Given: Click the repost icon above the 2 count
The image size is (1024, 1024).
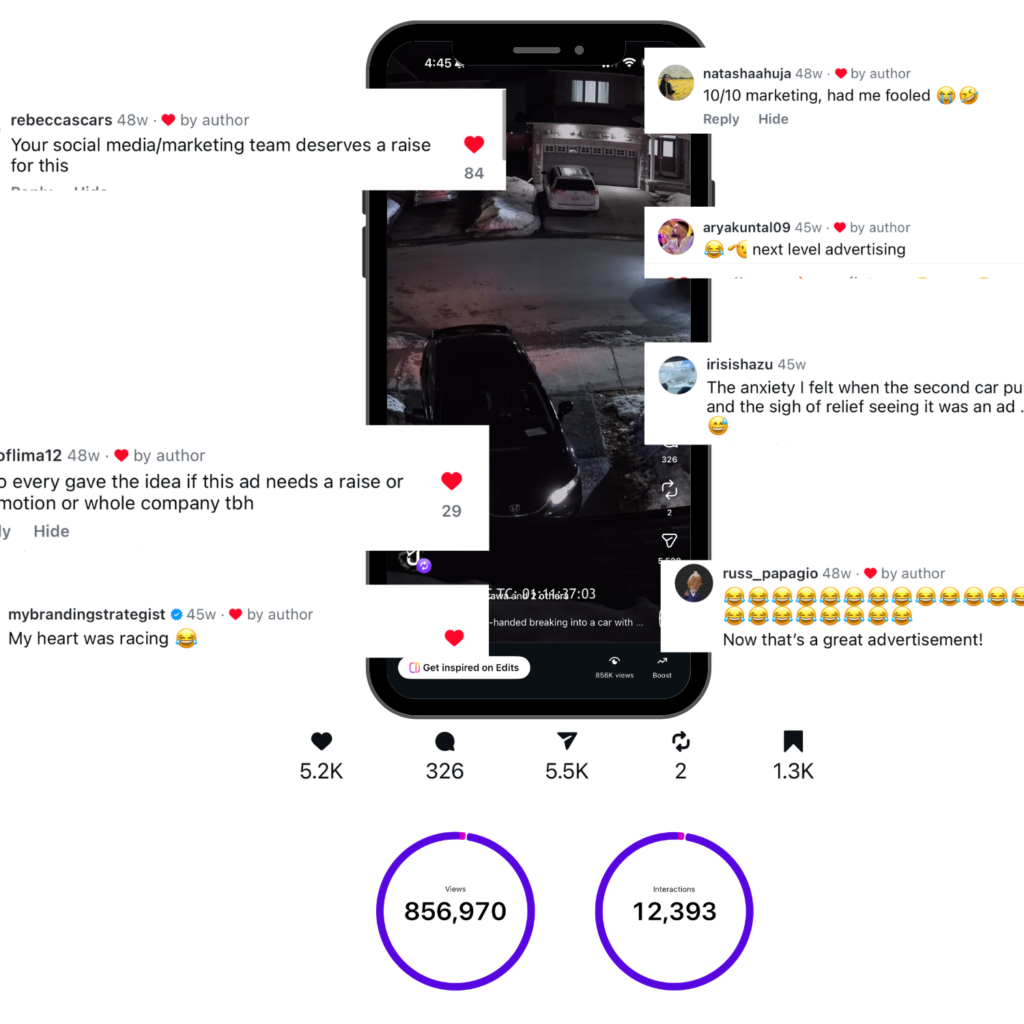Looking at the screenshot, I should coord(680,741).
